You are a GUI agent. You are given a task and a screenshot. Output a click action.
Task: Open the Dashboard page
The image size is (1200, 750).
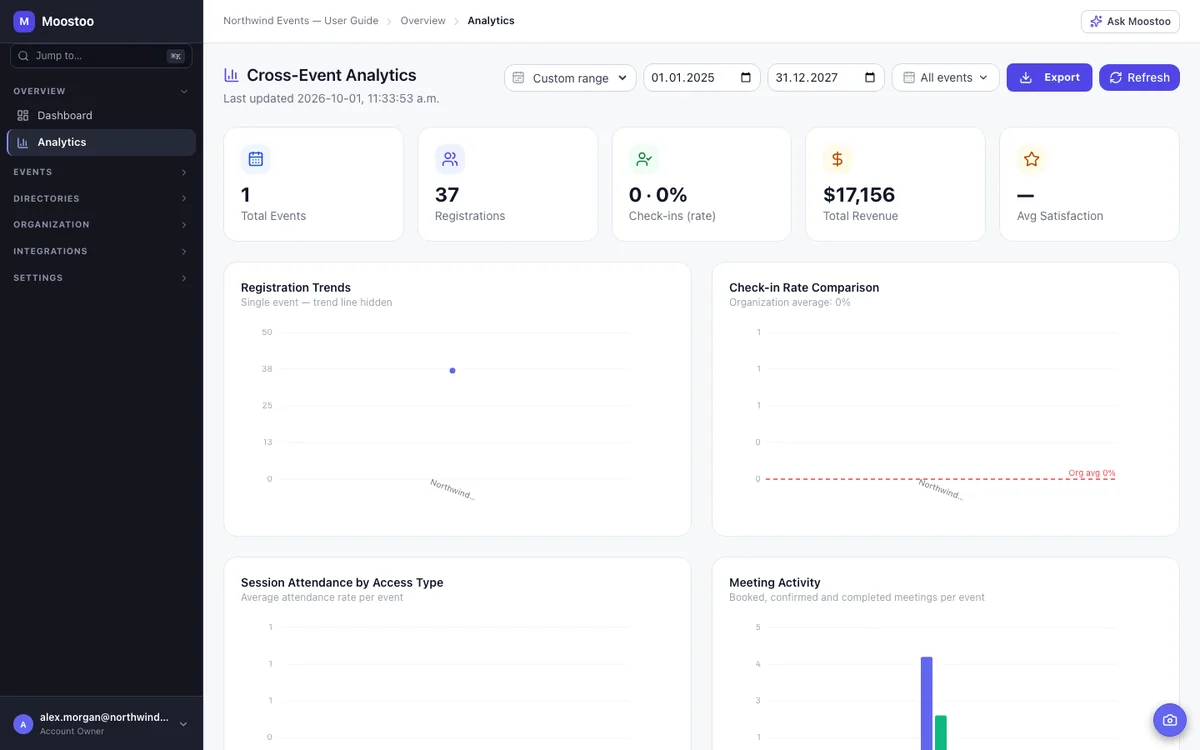[x=101, y=116]
